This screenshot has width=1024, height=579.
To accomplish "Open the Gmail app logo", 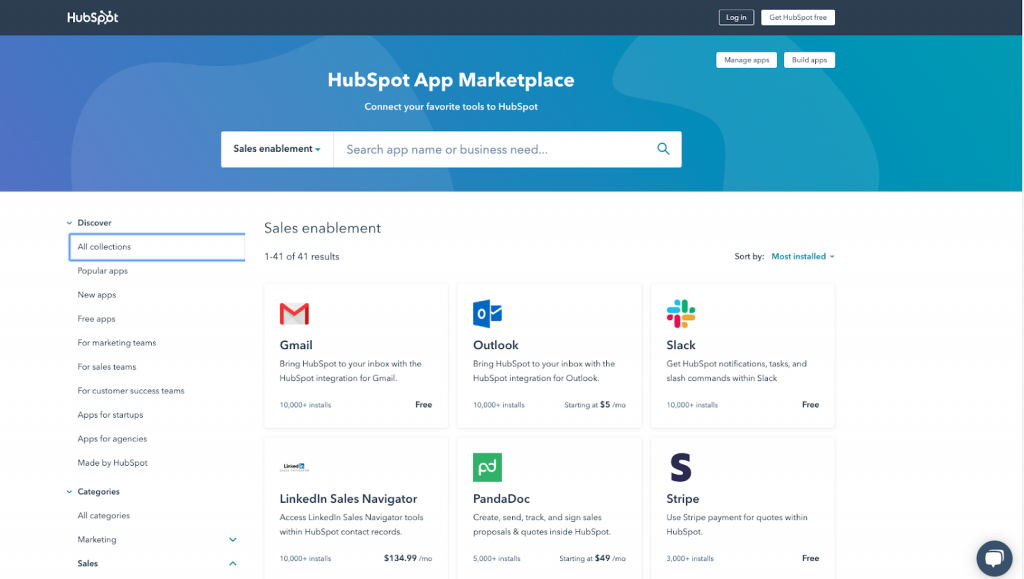I will (x=294, y=313).
